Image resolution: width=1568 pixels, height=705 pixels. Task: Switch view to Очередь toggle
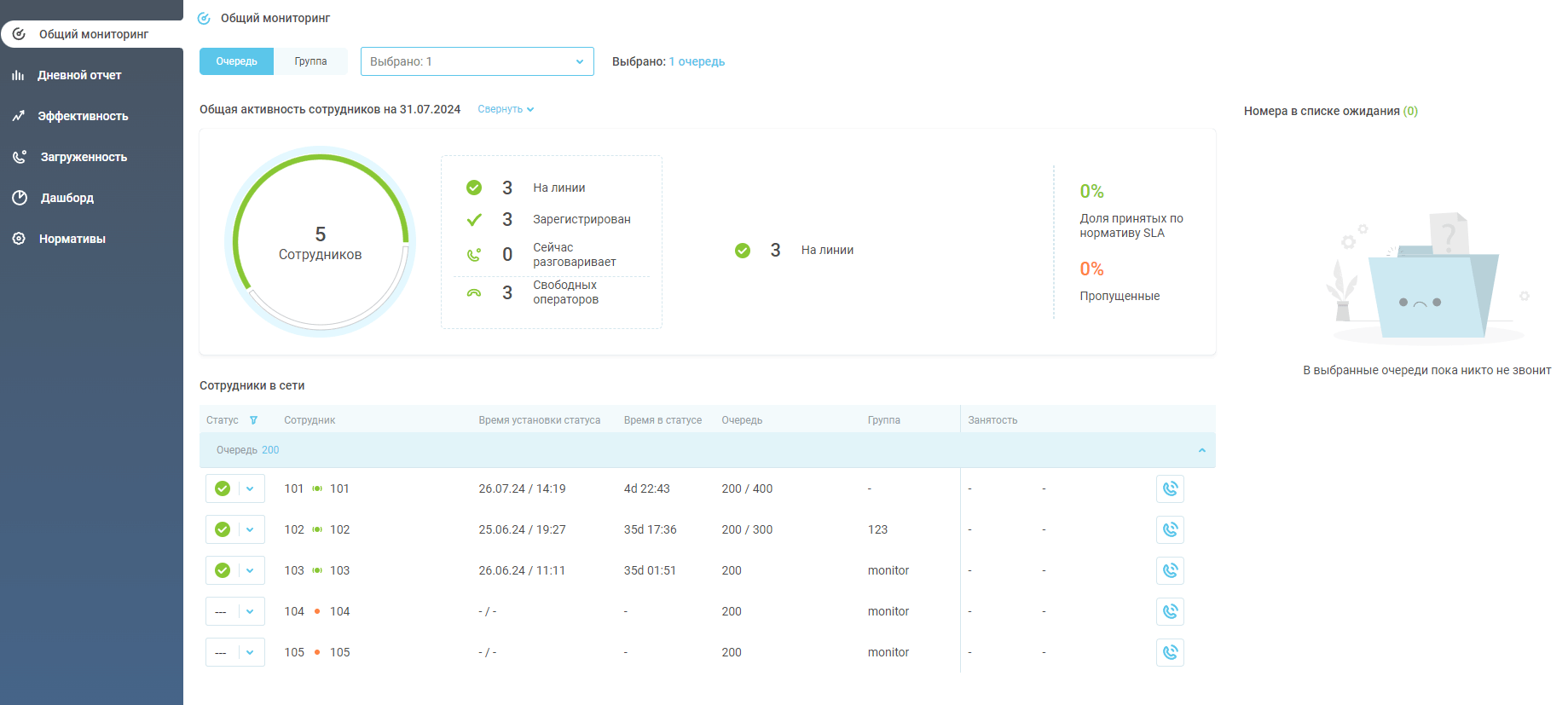[x=236, y=61]
